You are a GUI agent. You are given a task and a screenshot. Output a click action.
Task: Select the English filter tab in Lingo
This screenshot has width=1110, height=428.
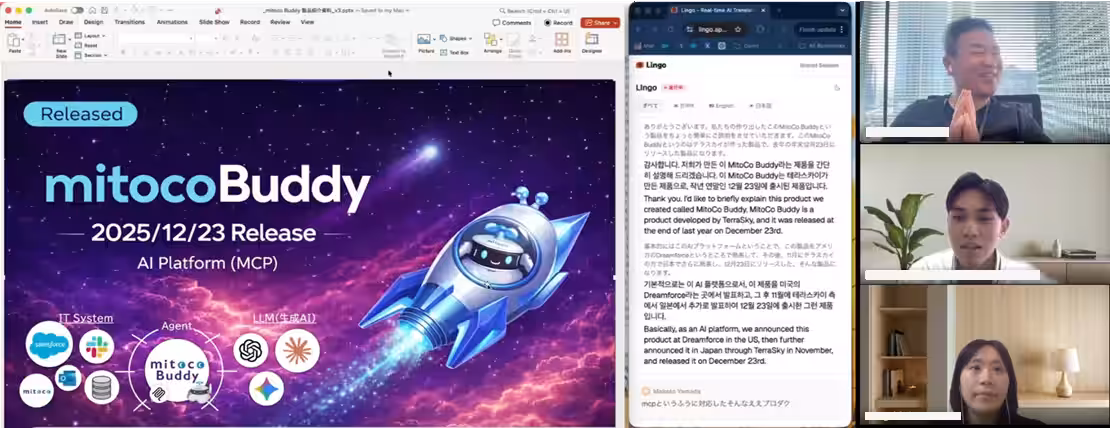point(721,105)
